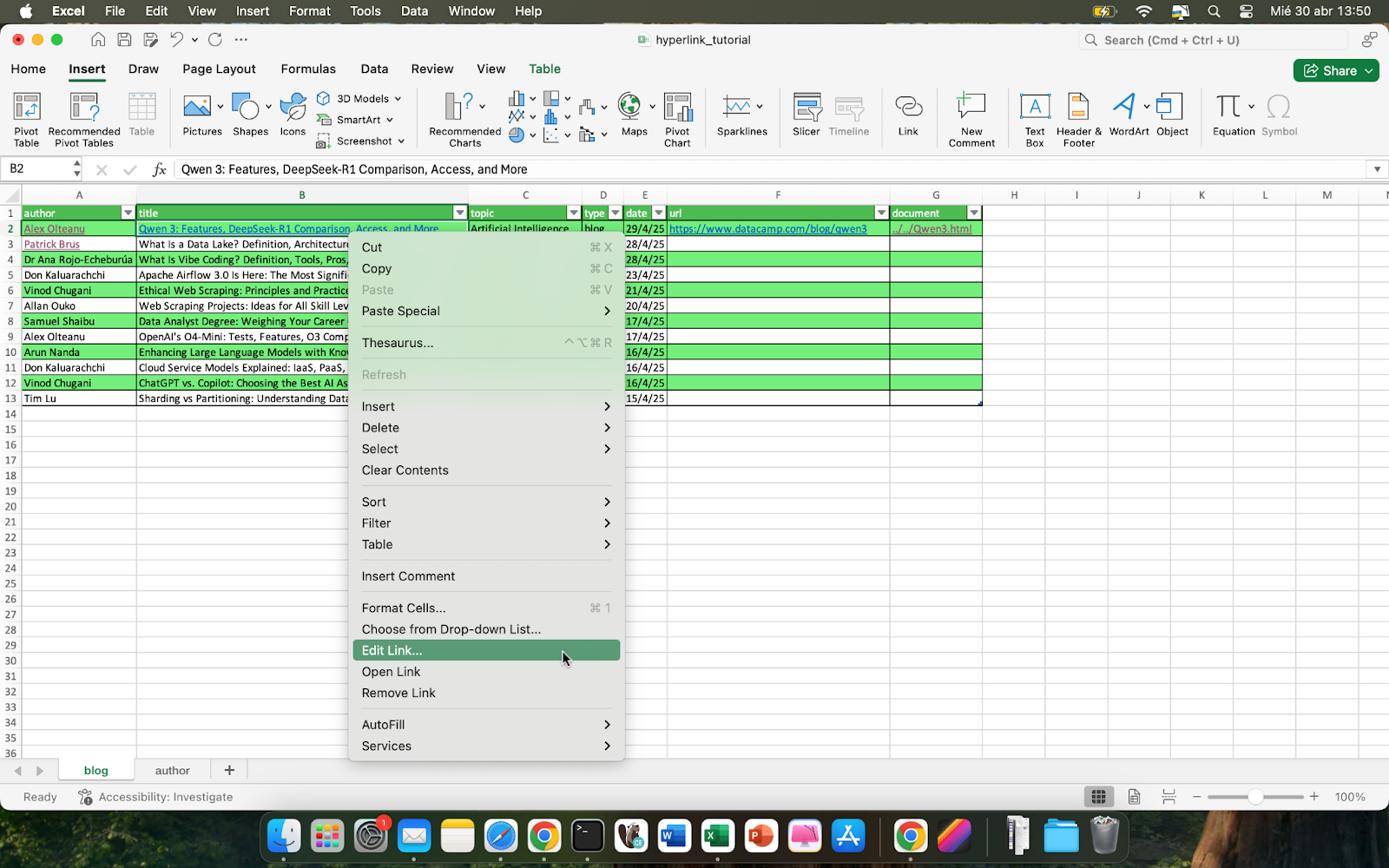Open the title column filter dropdown

point(460,213)
